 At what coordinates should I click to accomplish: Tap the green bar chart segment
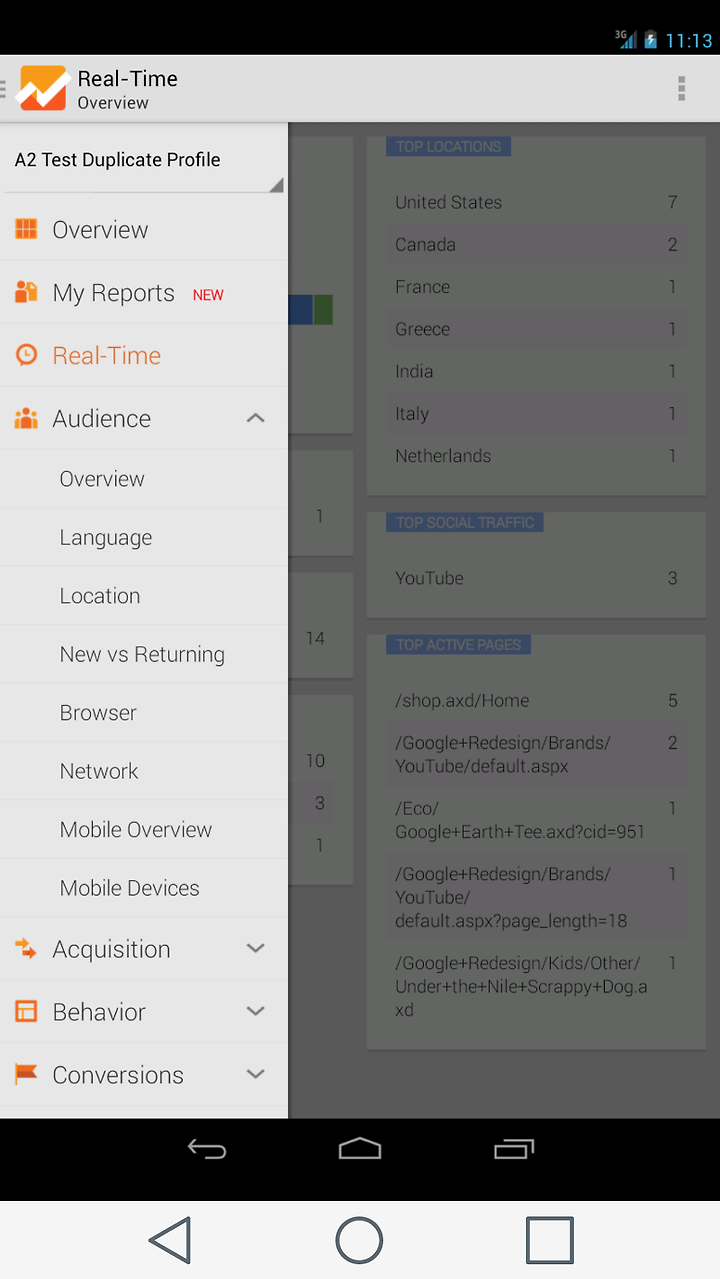(x=323, y=309)
